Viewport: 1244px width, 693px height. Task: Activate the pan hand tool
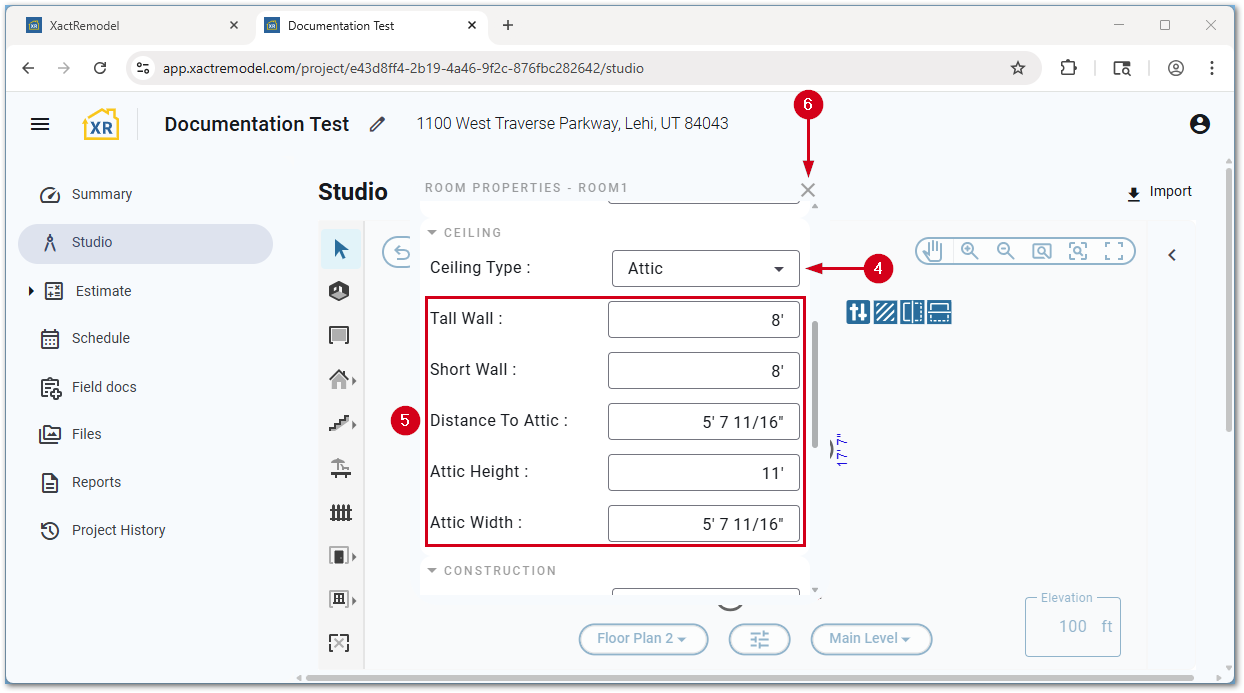[x=932, y=251]
